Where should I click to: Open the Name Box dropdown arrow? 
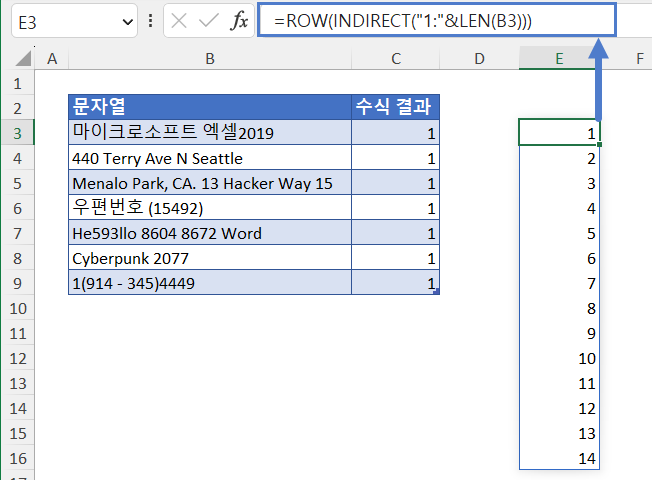[127, 22]
